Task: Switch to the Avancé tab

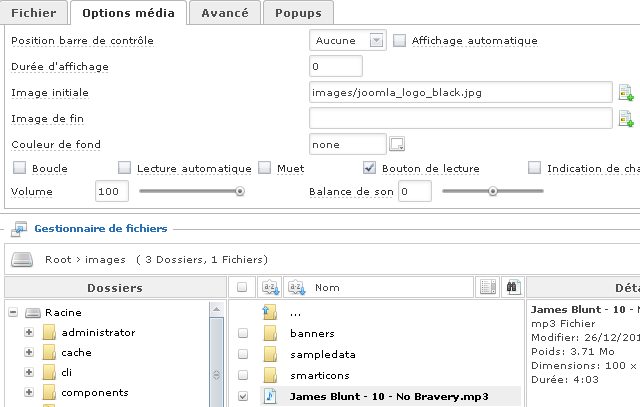Action: tap(224, 13)
